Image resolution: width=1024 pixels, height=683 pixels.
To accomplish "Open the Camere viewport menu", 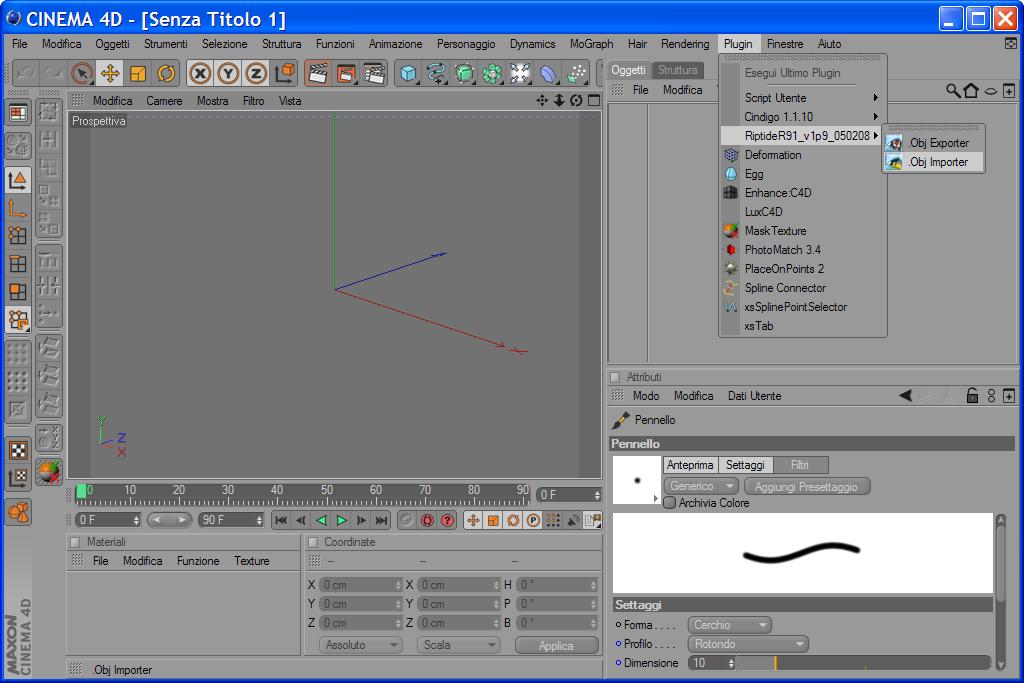I will 164,101.
